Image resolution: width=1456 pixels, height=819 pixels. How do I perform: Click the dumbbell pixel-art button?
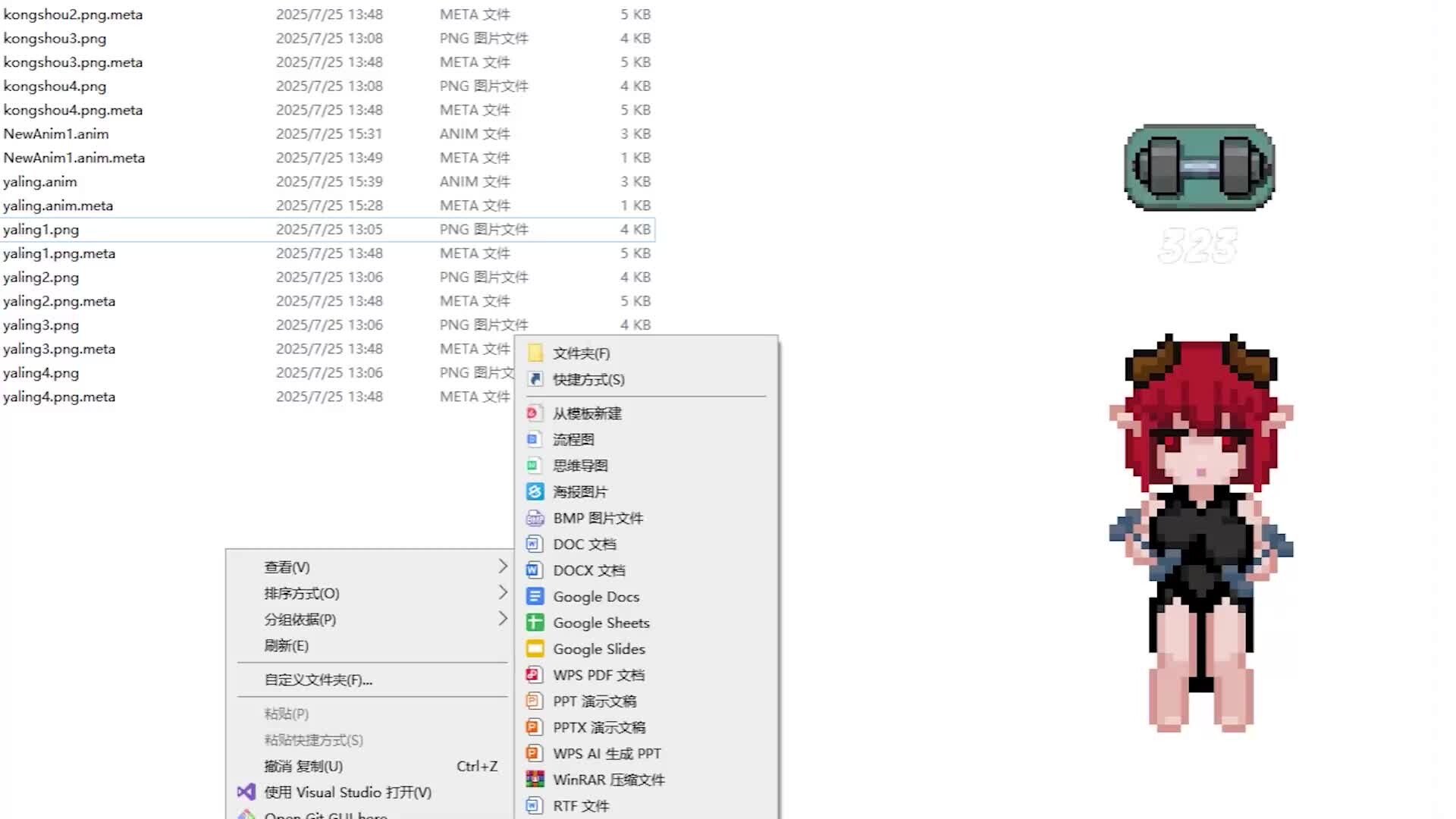pyautogui.click(x=1199, y=168)
